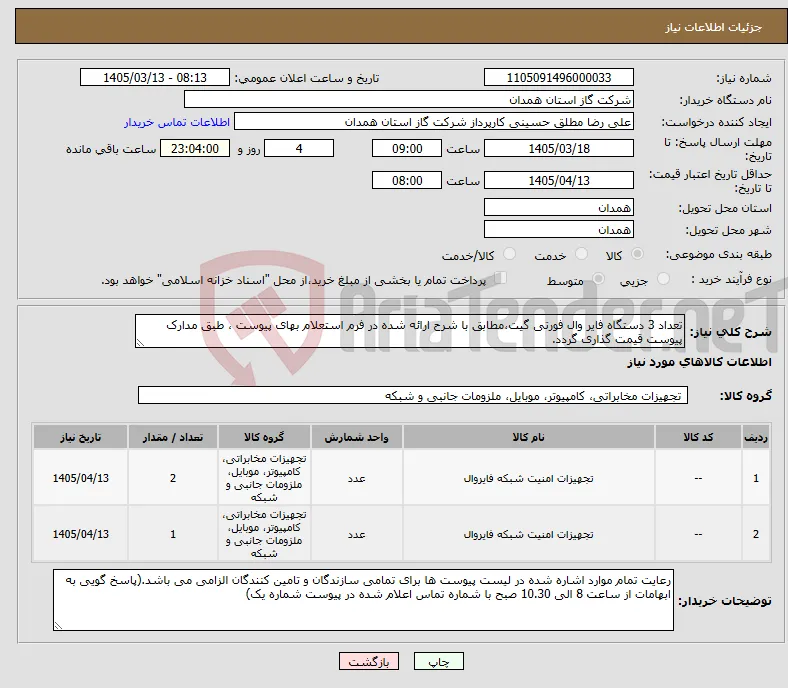Click the اطلاعات کالاهای مورد نیاز section heading
Screen dimensions: 788x688
coord(699,362)
